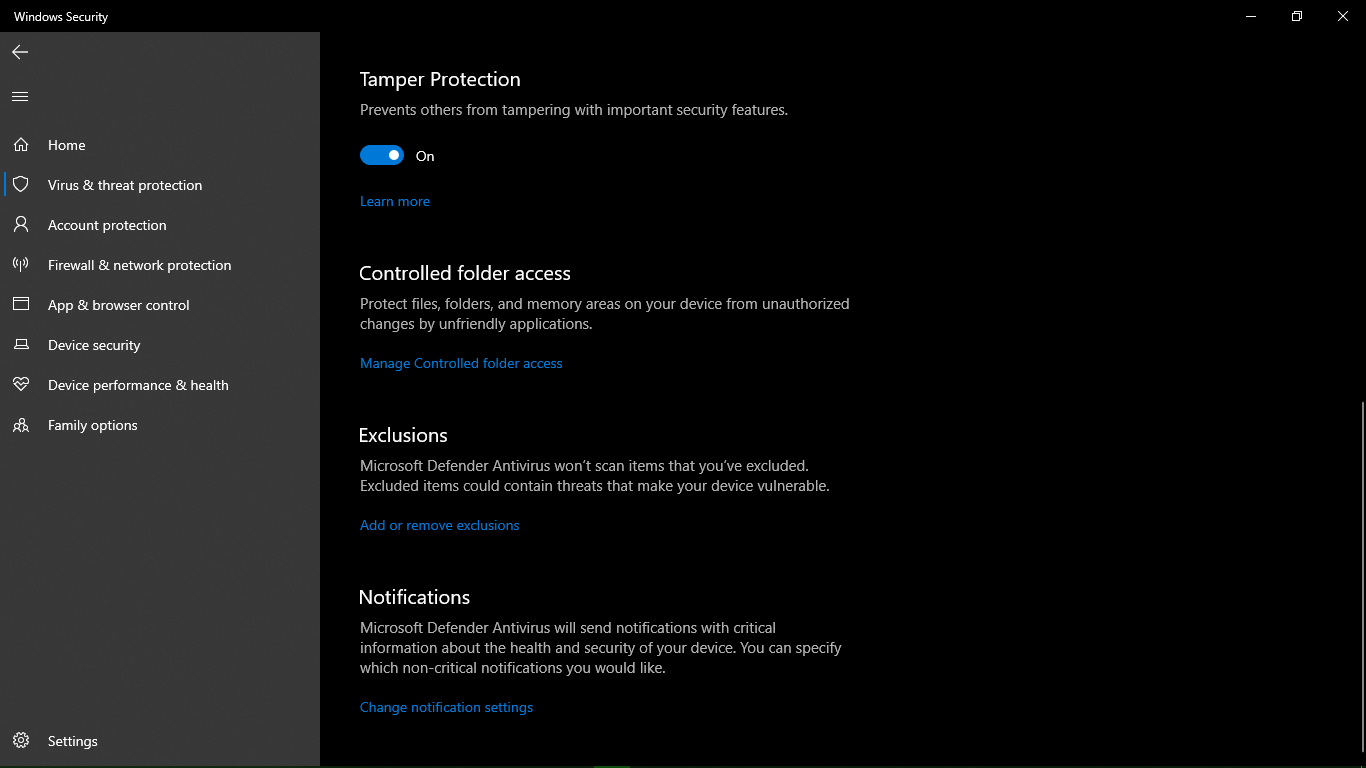
Task: Select the Device security laptop icon
Action: 21,345
